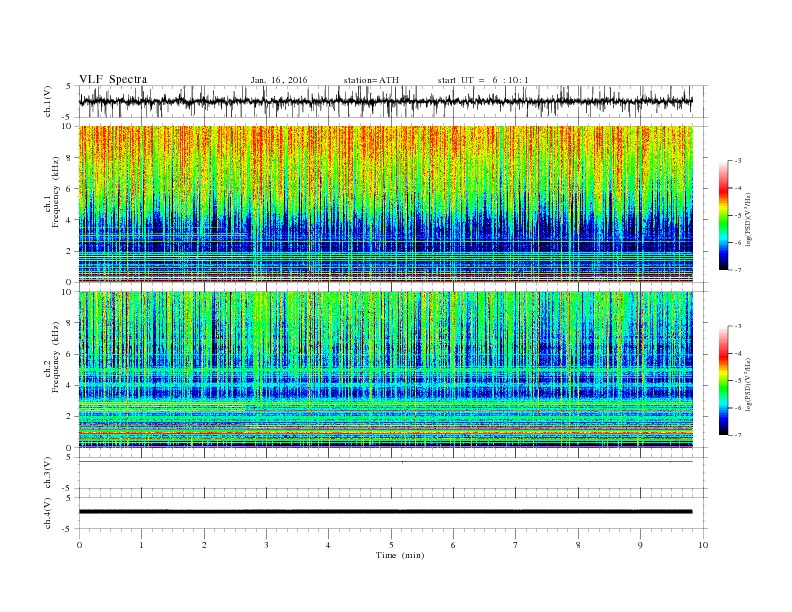The image size is (792, 612).
Task: Click the "8" tick label on the time axis
Action: point(578,545)
